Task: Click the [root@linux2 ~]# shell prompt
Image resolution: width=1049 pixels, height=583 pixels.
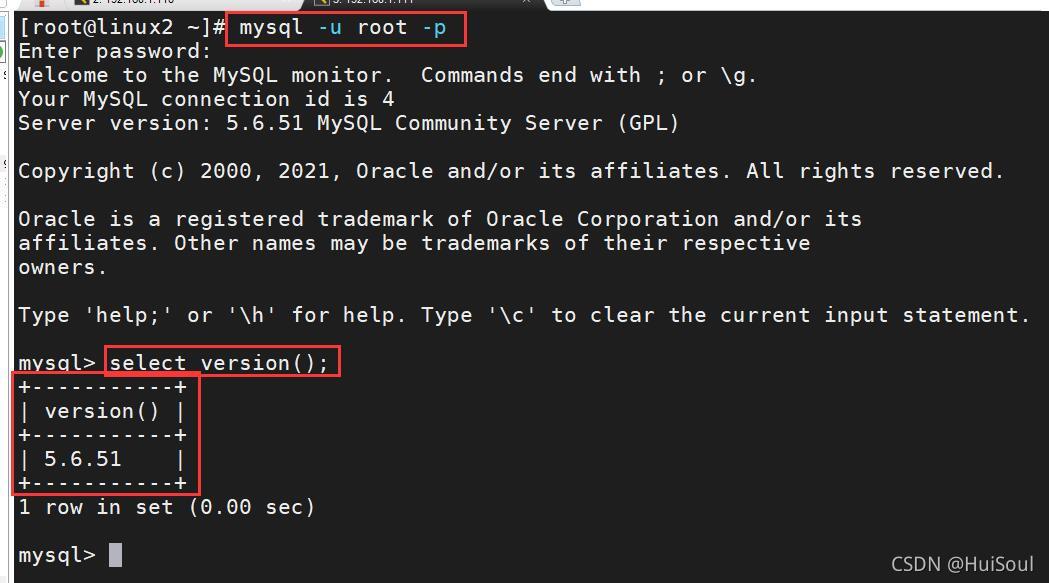Action: 122,28
